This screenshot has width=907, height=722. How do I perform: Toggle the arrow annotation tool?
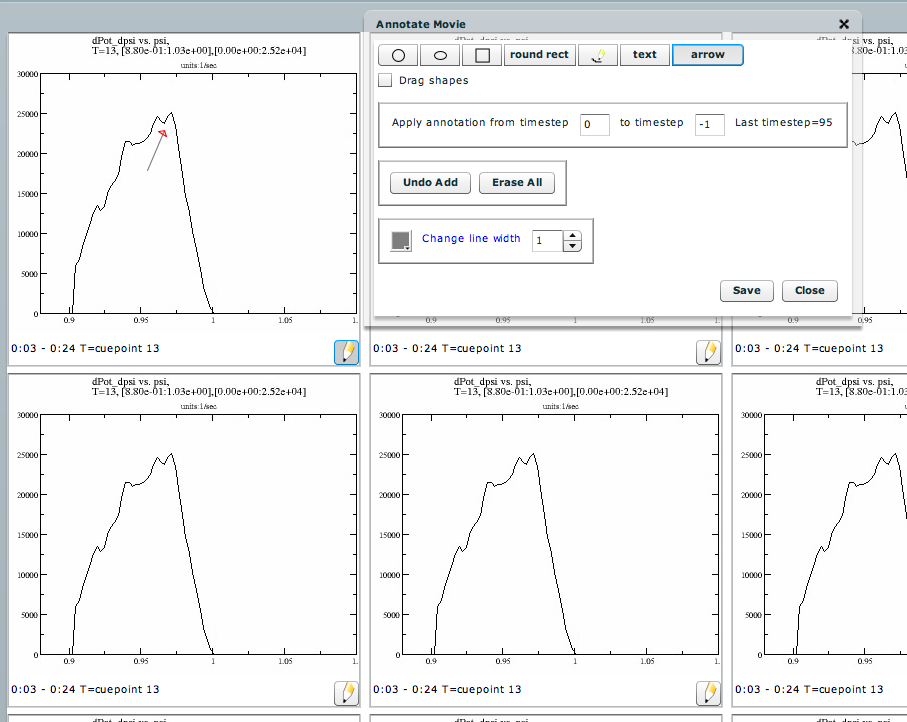coord(707,55)
